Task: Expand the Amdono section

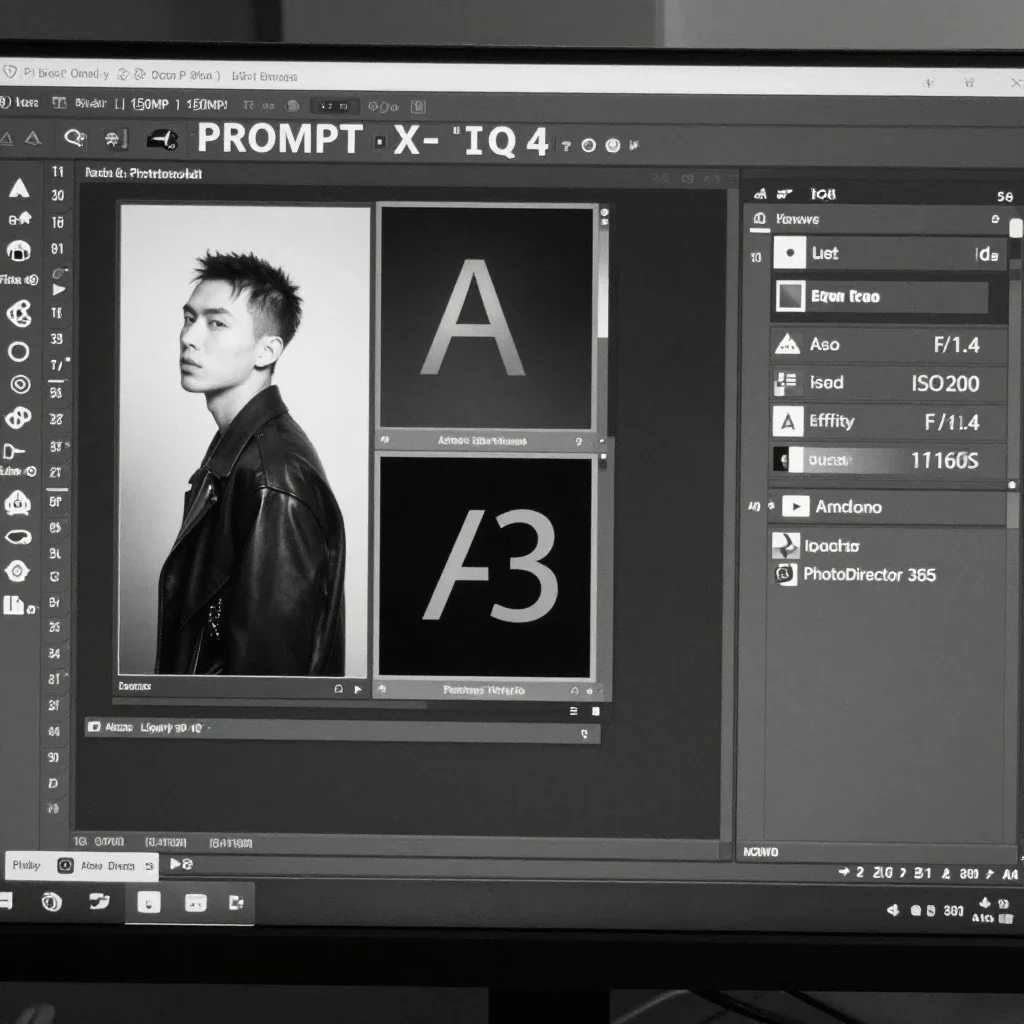Action: 886,507
